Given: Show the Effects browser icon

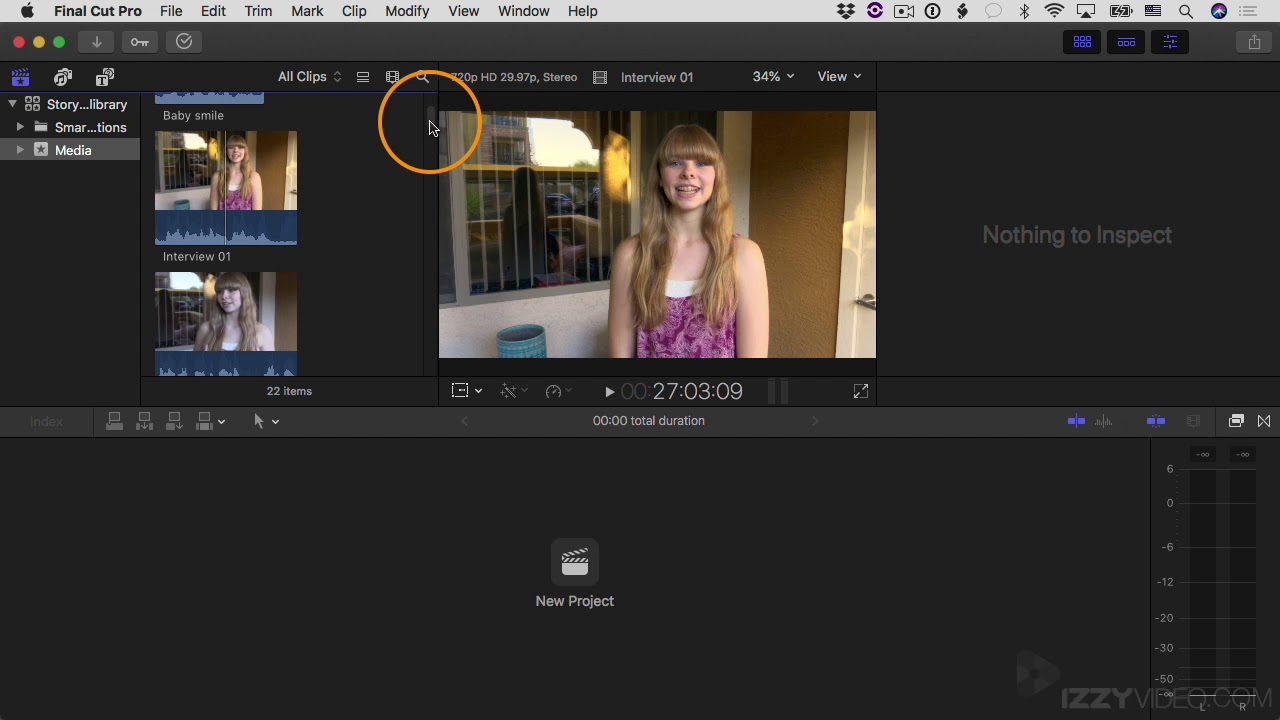Looking at the screenshot, I should click(1236, 421).
